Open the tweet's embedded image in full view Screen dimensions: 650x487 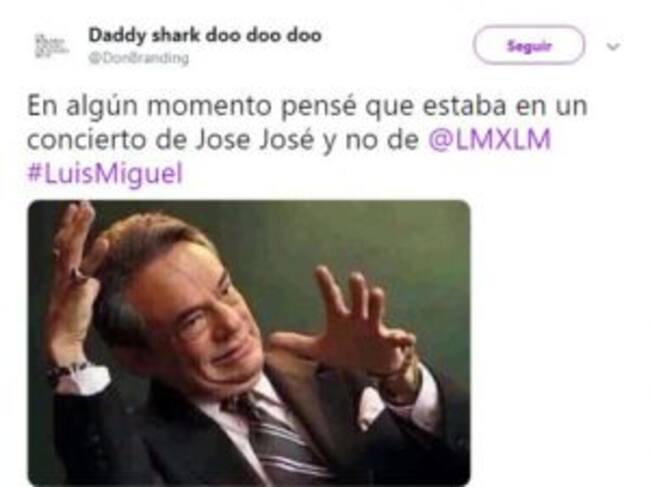pos(249,343)
